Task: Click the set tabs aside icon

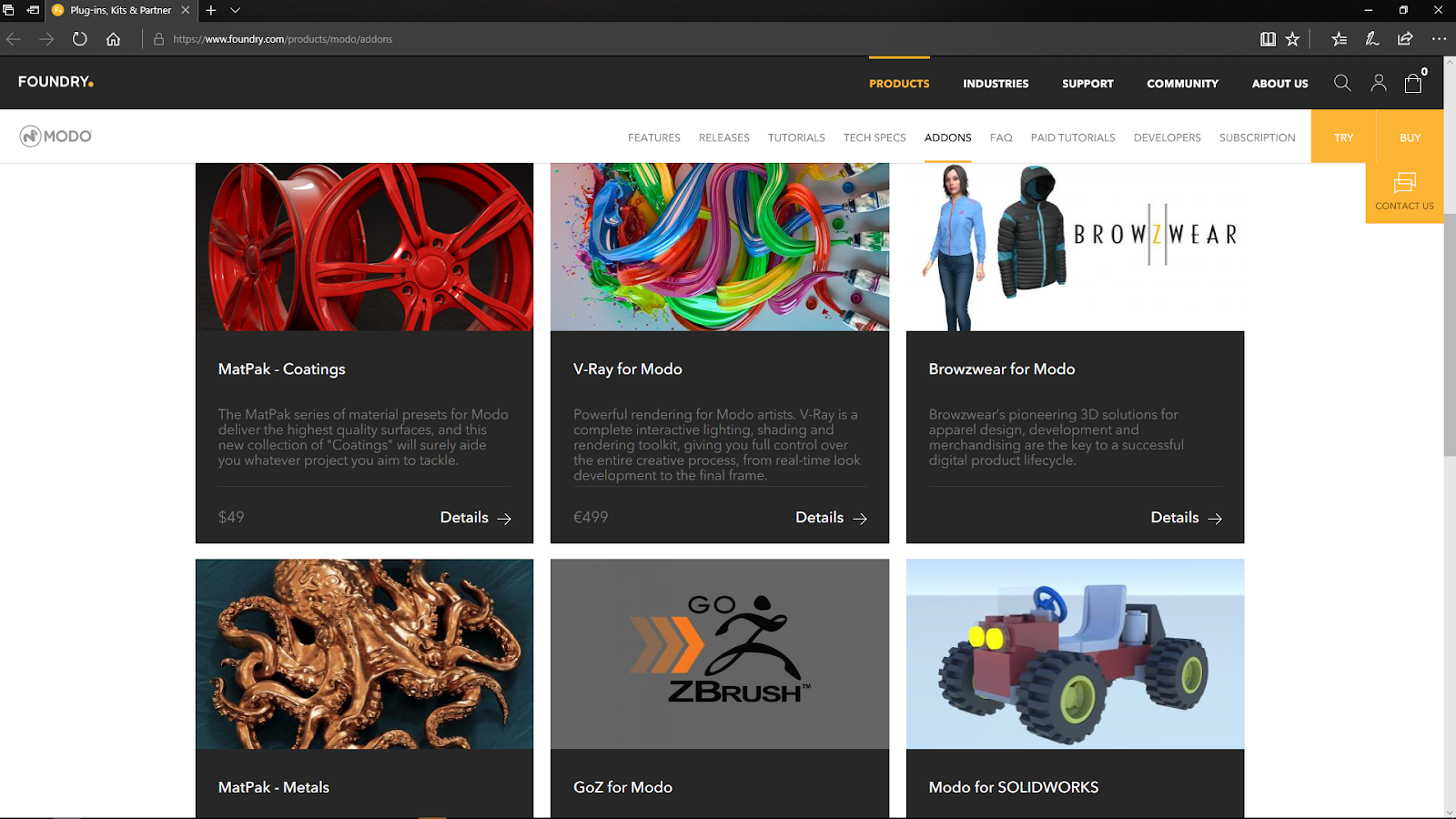Action: pyautogui.click(x=33, y=10)
